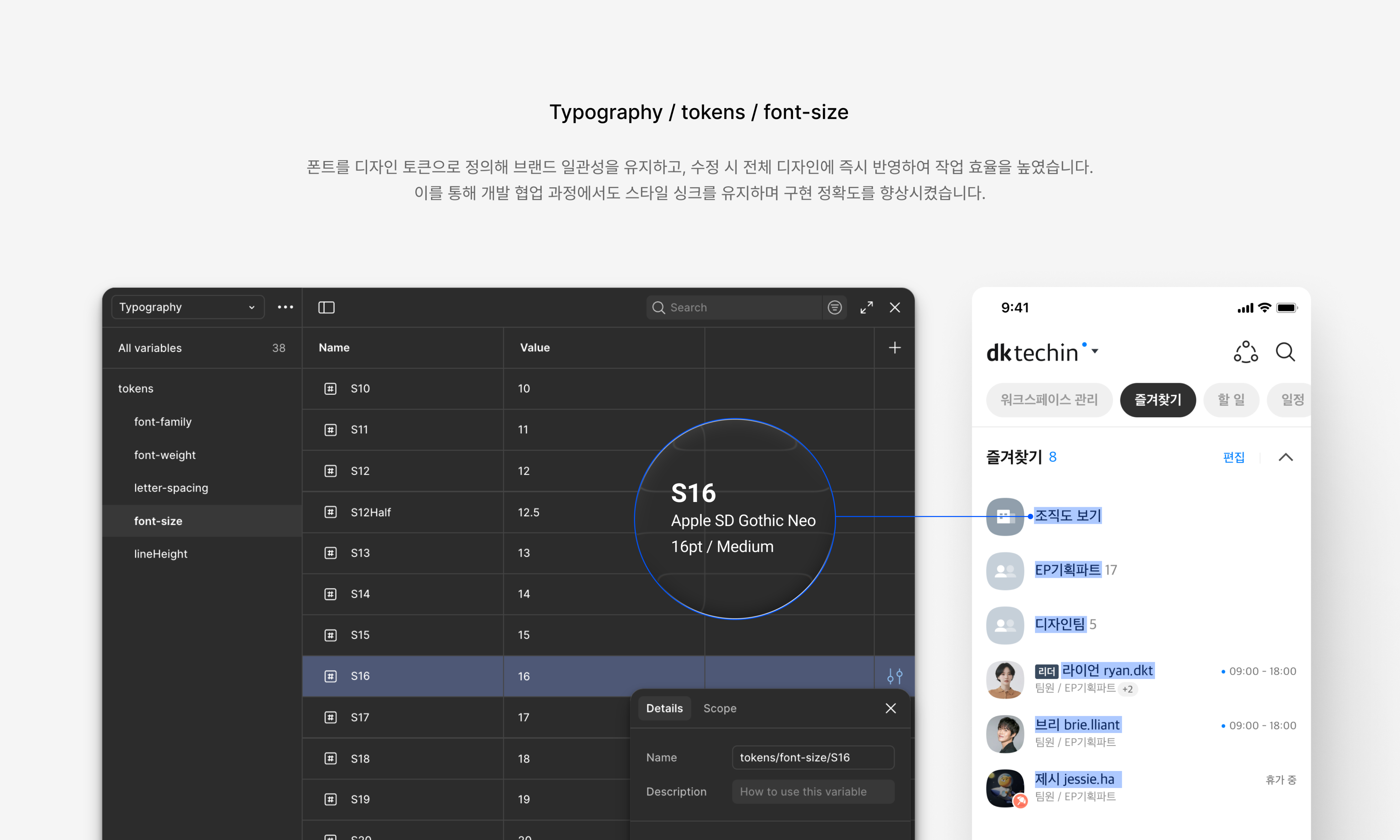Tap the magnifier search icon in dktechin header
This screenshot has height=840, width=1400.
[1285, 352]
